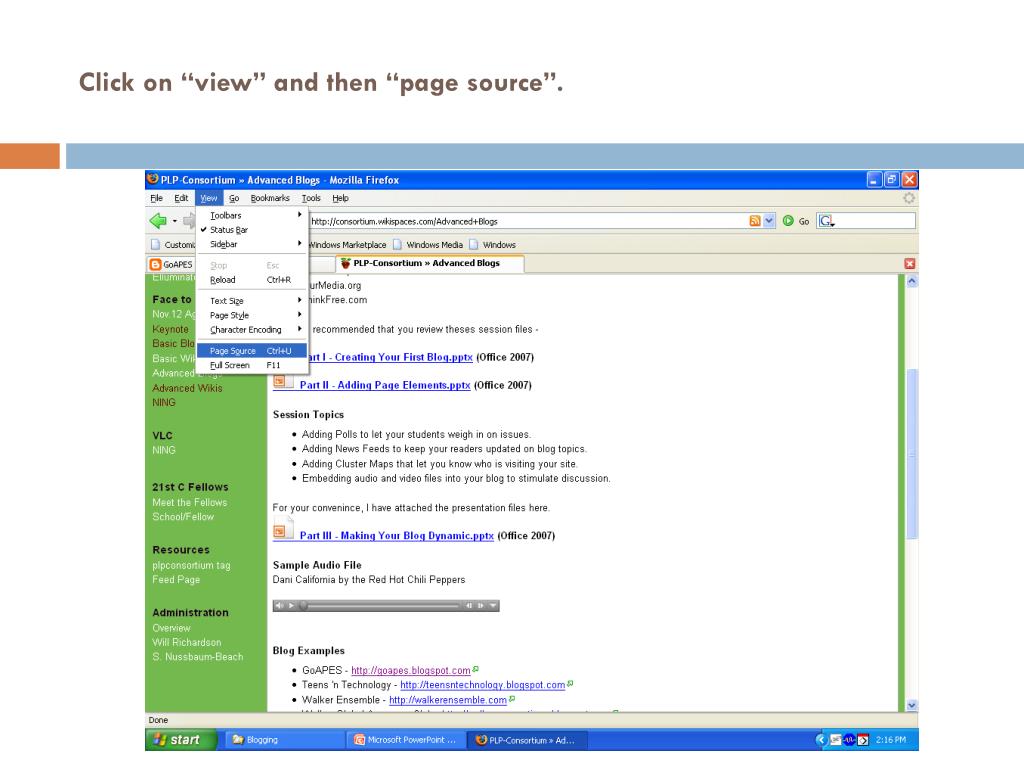Switch to the PLP-Consortium Advanced Blogs tab

point(429,264)
